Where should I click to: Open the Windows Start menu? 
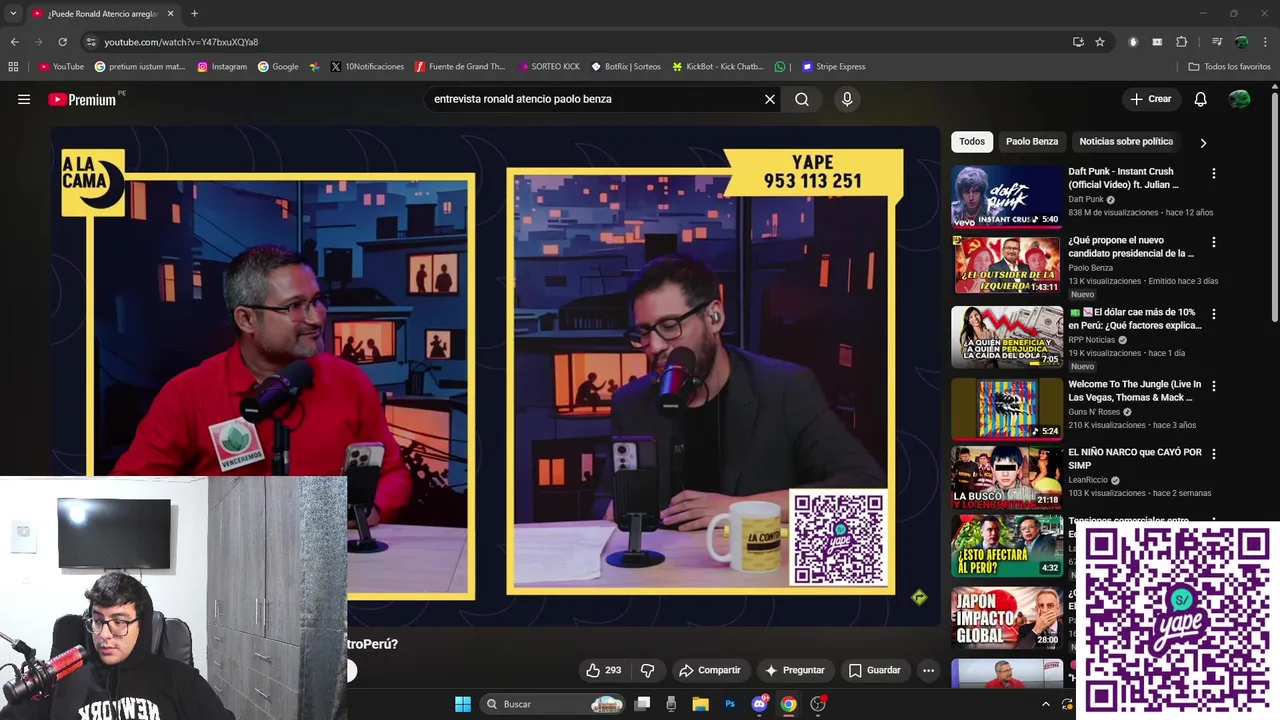coord(463,704)
